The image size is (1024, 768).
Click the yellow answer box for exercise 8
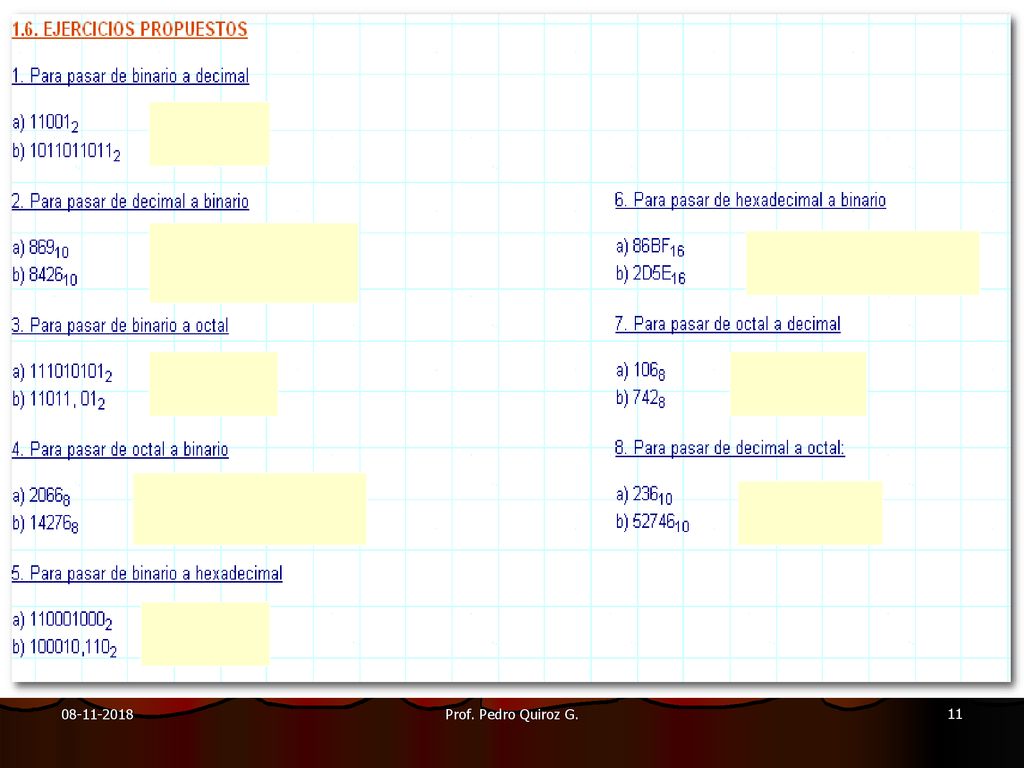[810, 513]
